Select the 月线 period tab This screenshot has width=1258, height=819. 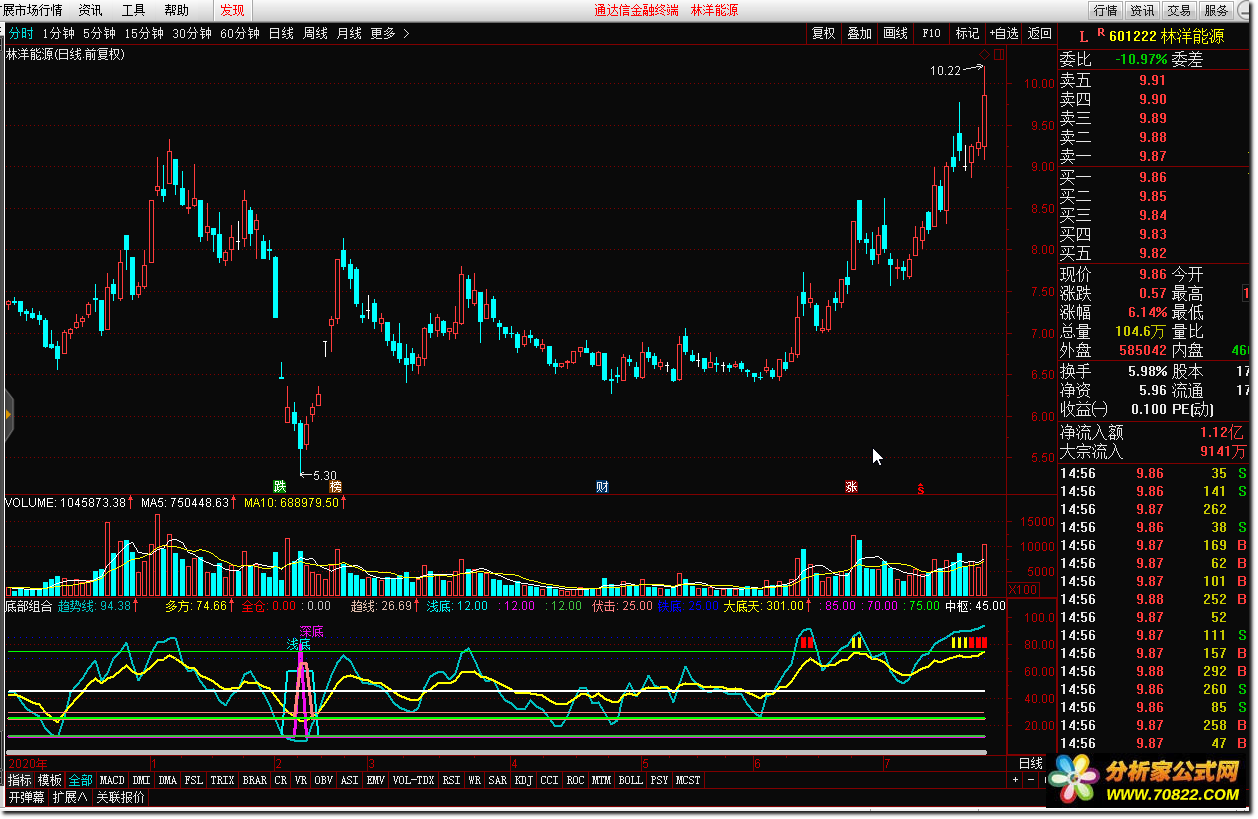click(x=349, y=33)
